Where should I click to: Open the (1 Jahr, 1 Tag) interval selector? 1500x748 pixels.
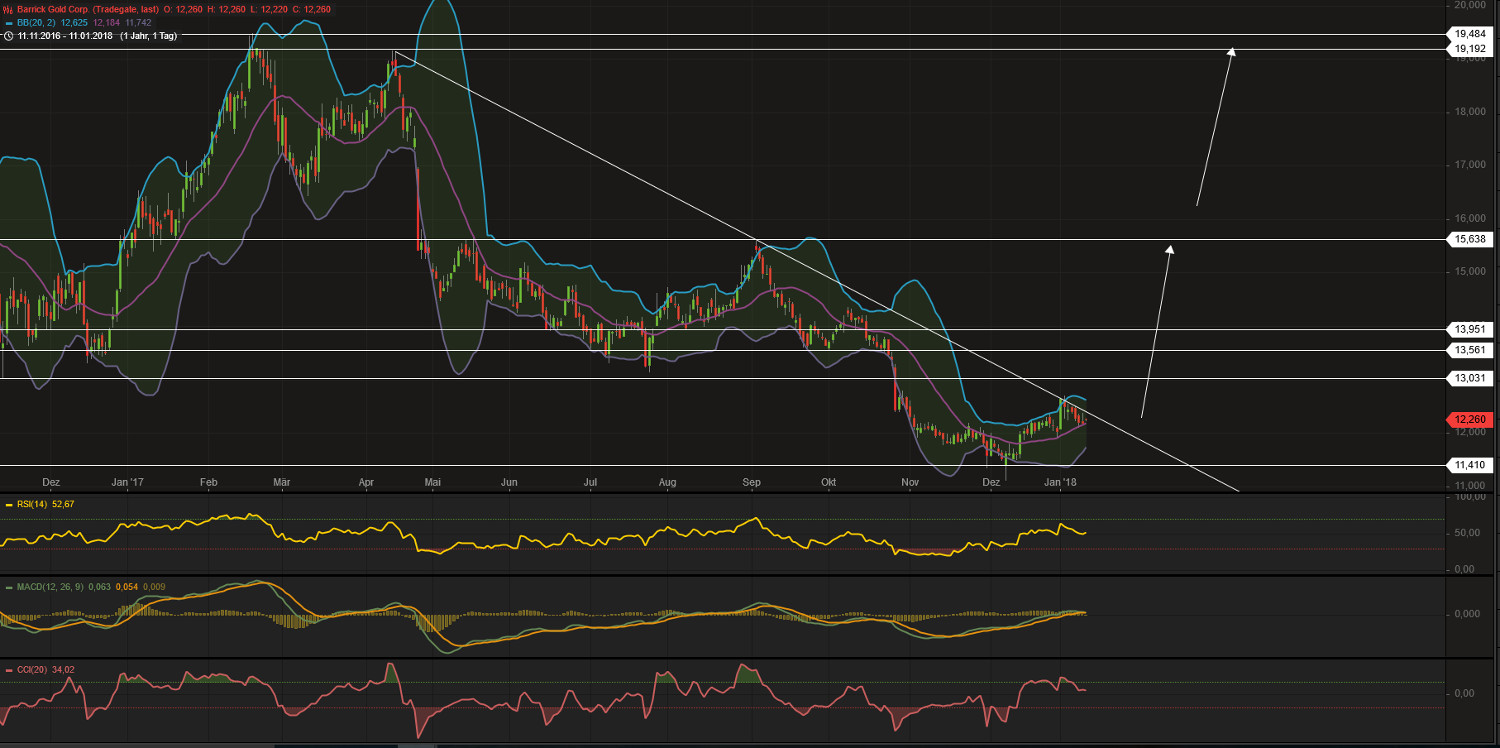[x=147, y=34]
